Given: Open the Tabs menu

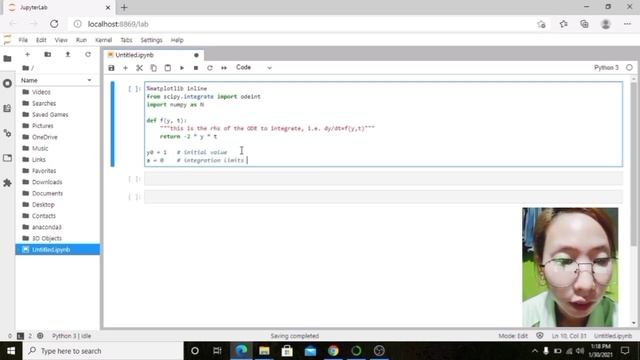Looking at the screenshot, I should [x=126, y=40].
